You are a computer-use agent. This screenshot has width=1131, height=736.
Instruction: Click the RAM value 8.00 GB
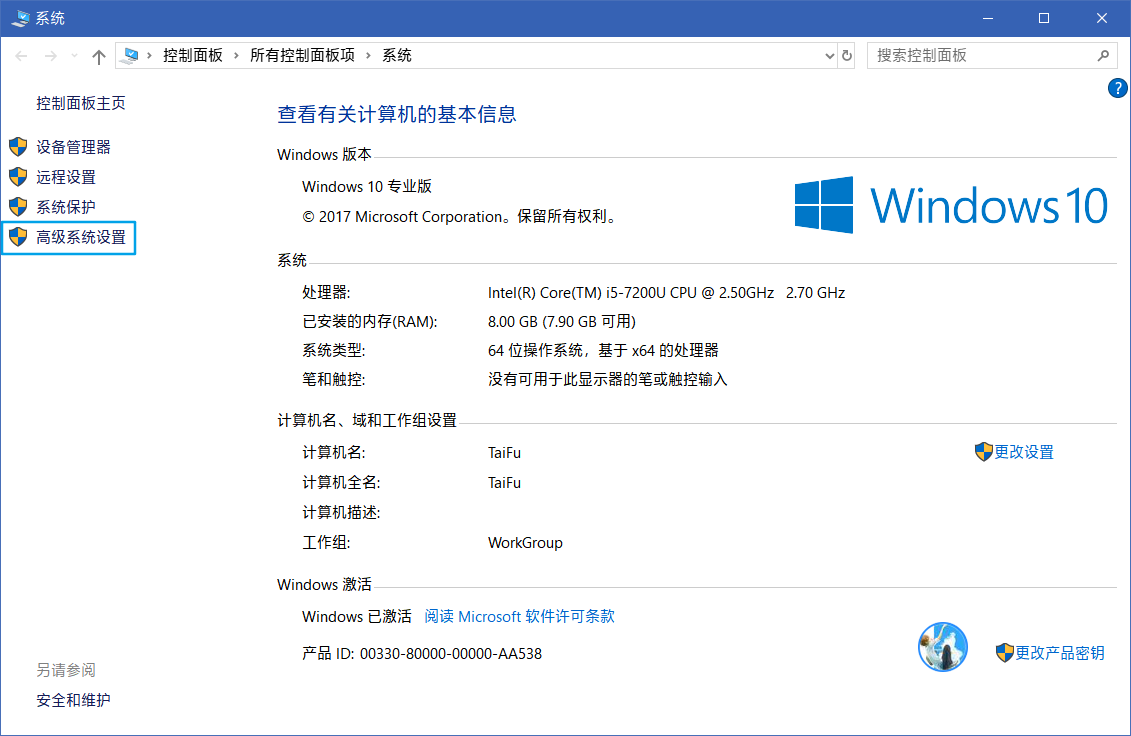(562, 321)
